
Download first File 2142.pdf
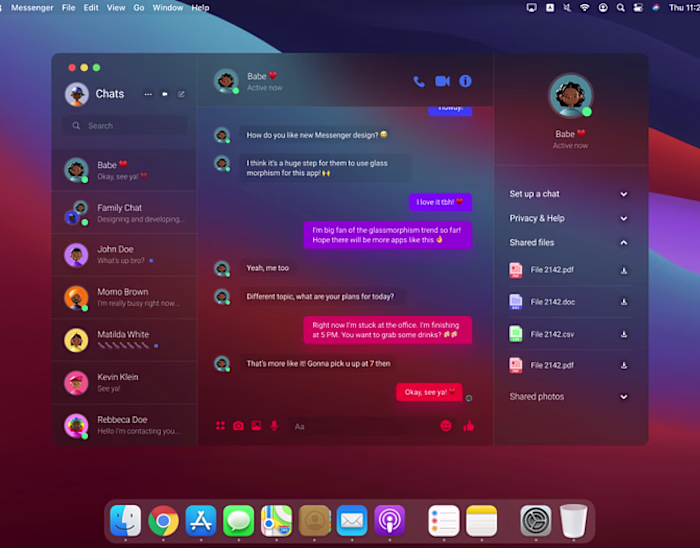coord(624,270)
